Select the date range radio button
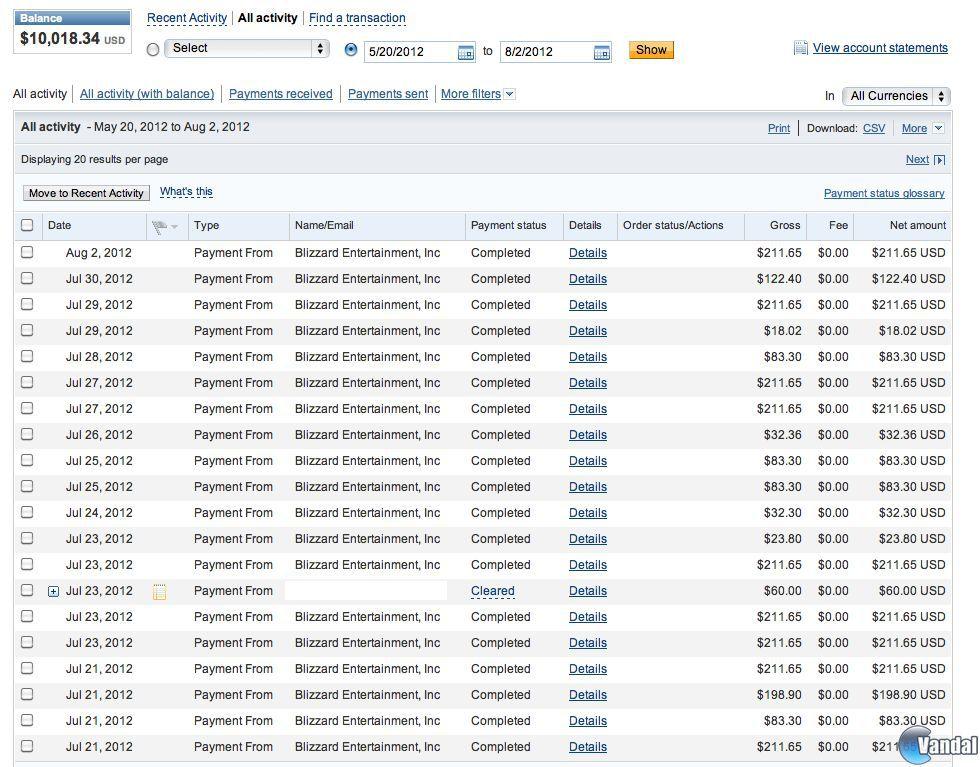The width and height of the screenshot is (980, 767). 351,49
